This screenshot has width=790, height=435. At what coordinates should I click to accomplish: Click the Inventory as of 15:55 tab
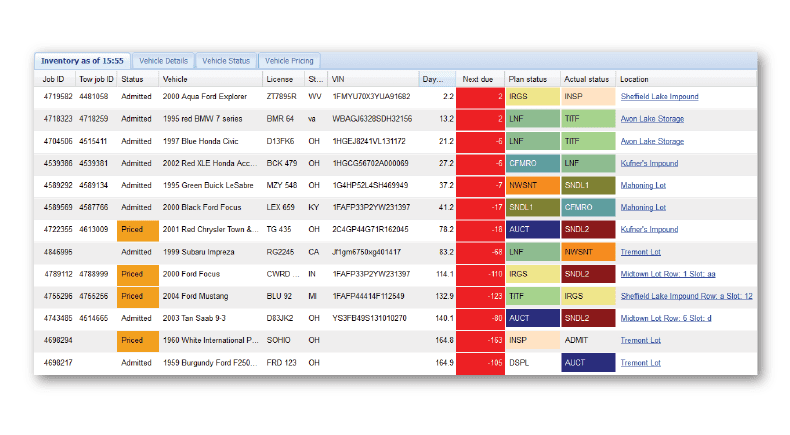[82, 61]
